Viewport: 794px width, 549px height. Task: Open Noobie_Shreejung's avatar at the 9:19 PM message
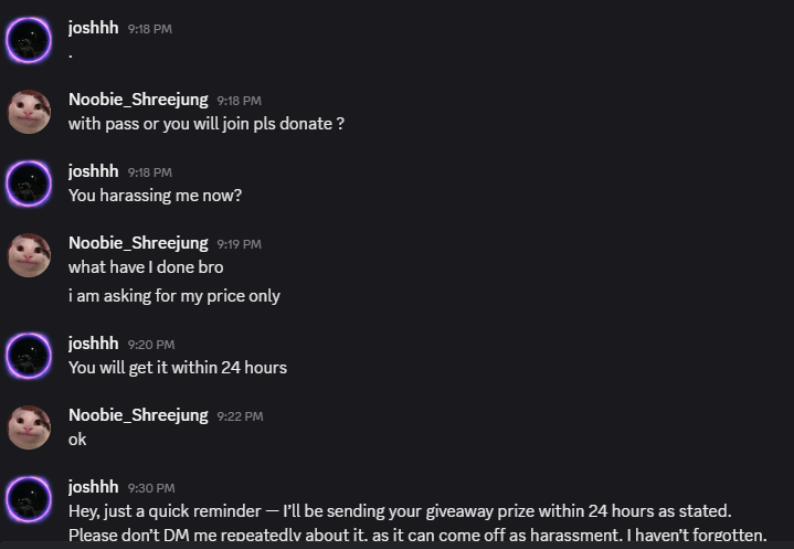tap(28, 255)
